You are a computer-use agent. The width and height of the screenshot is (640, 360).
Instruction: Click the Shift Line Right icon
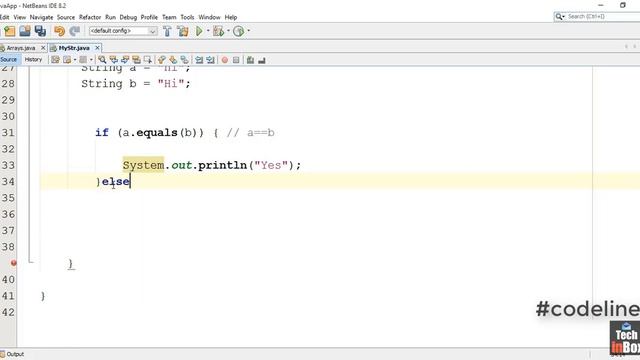point(210,60)
